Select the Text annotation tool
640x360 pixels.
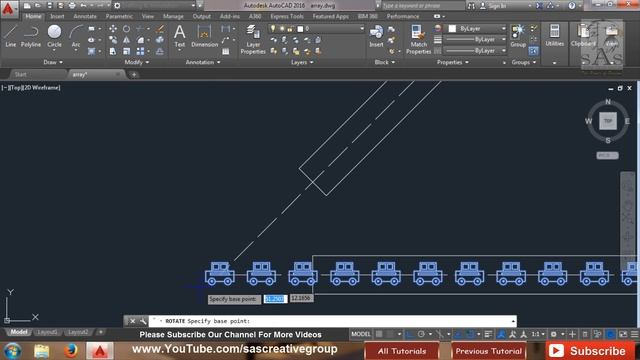180,36
